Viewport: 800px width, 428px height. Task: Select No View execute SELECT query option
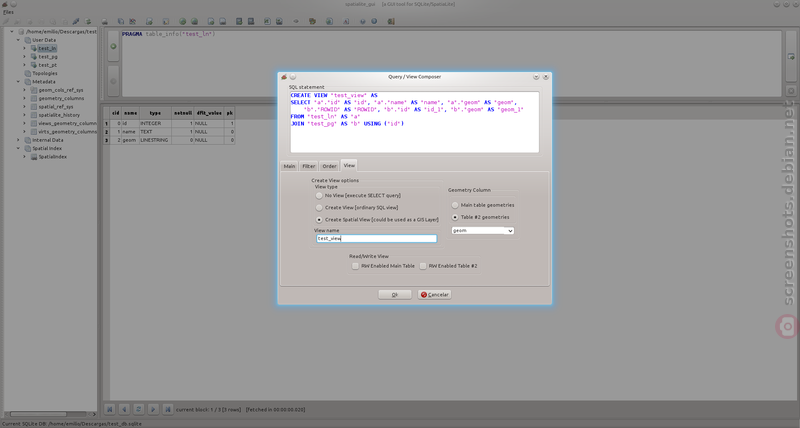319,195
